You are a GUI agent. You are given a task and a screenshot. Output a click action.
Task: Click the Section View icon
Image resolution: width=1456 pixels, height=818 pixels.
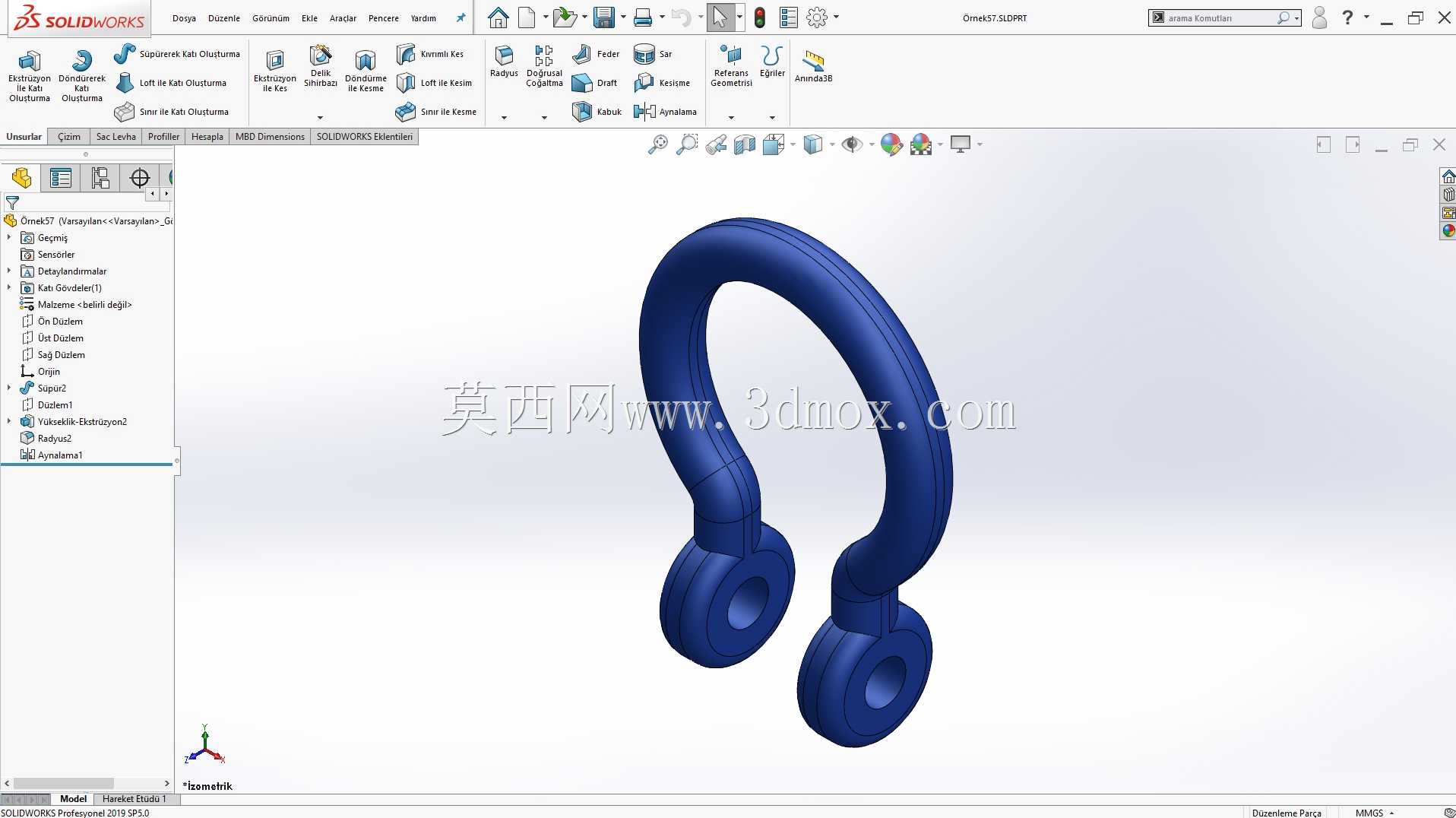pyautogui.click(x=745, y=144)
